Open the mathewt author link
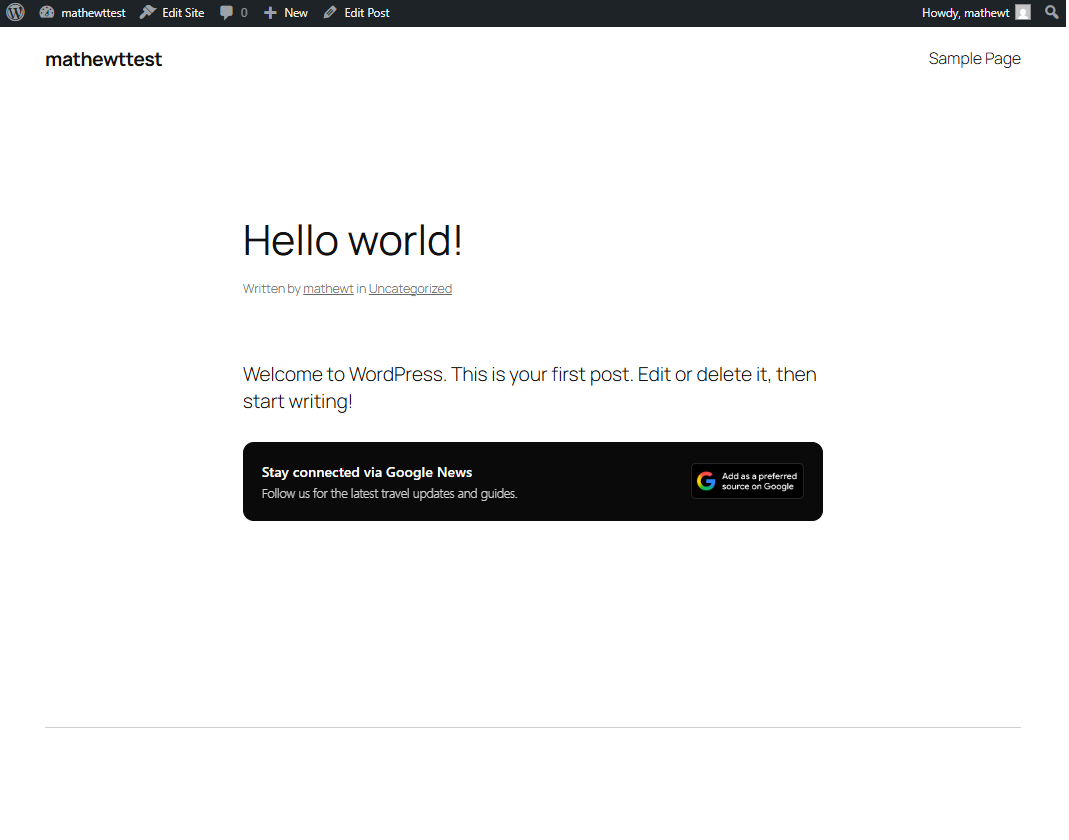Image resolution: width=1069 pixels, height=840 pixels. point(328,289)
